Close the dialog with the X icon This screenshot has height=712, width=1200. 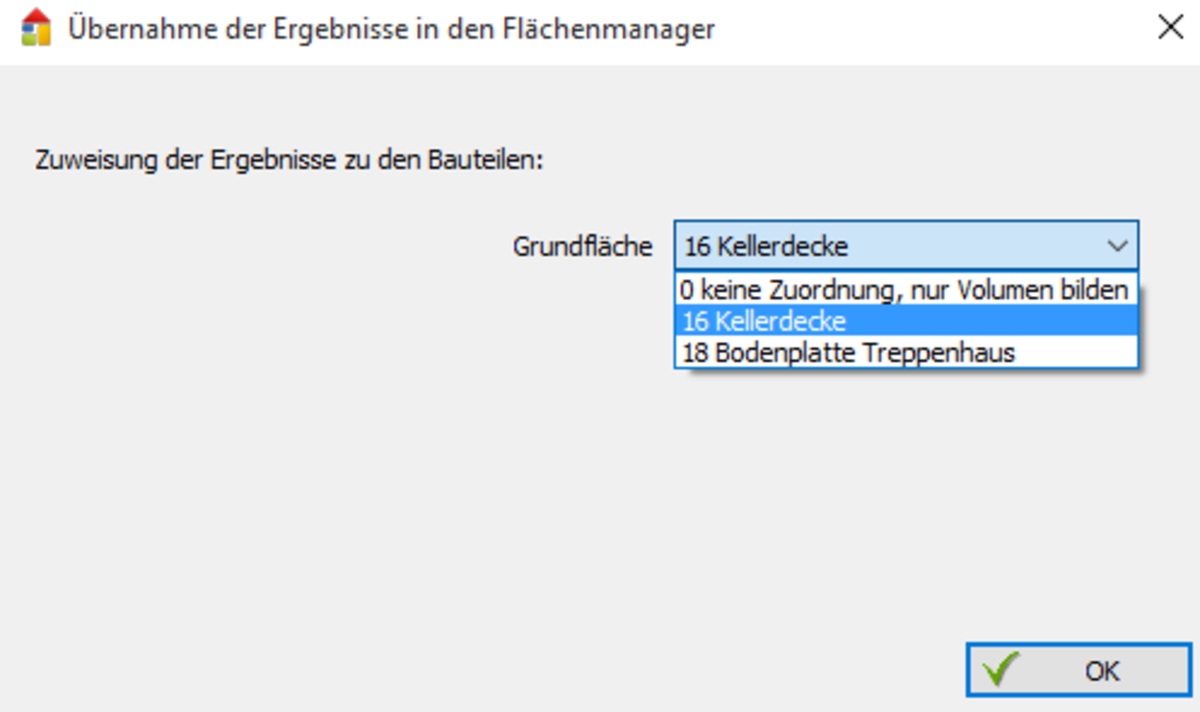tap(1170, 28)
